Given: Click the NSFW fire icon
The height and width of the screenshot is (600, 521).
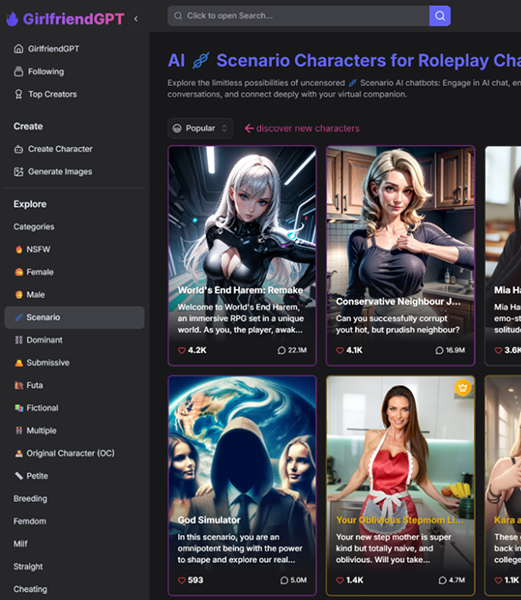Looking at the screenshot, I should [19, 249].
